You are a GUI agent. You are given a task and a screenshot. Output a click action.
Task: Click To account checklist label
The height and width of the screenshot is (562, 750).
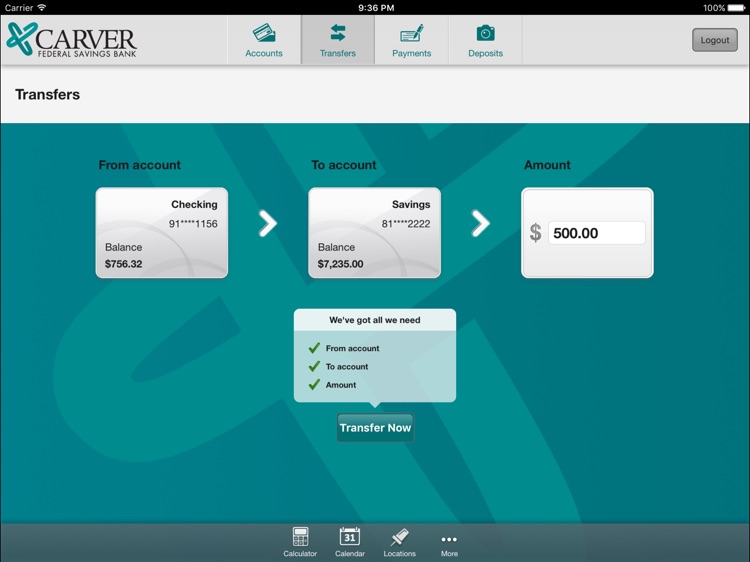pos(347,367)
